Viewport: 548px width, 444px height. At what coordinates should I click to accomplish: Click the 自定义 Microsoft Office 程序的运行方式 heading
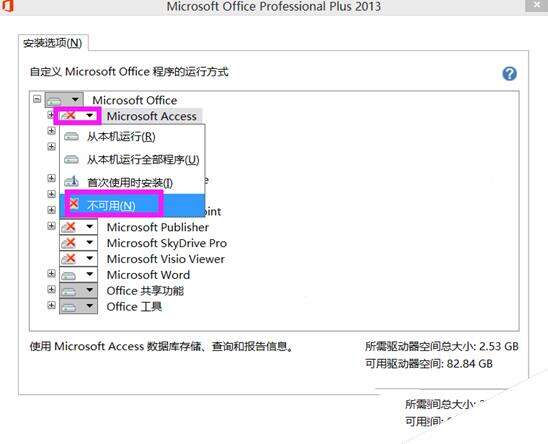(129, 72)
